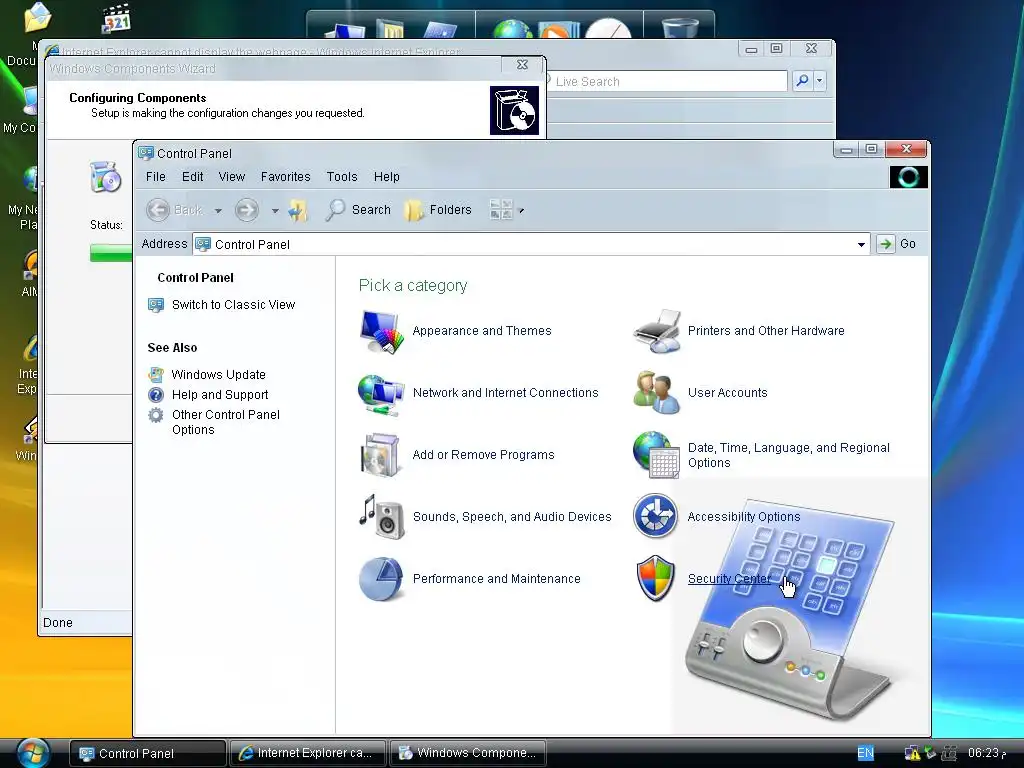Open the Forward history dropdown arrow

(x=275, y=210)
